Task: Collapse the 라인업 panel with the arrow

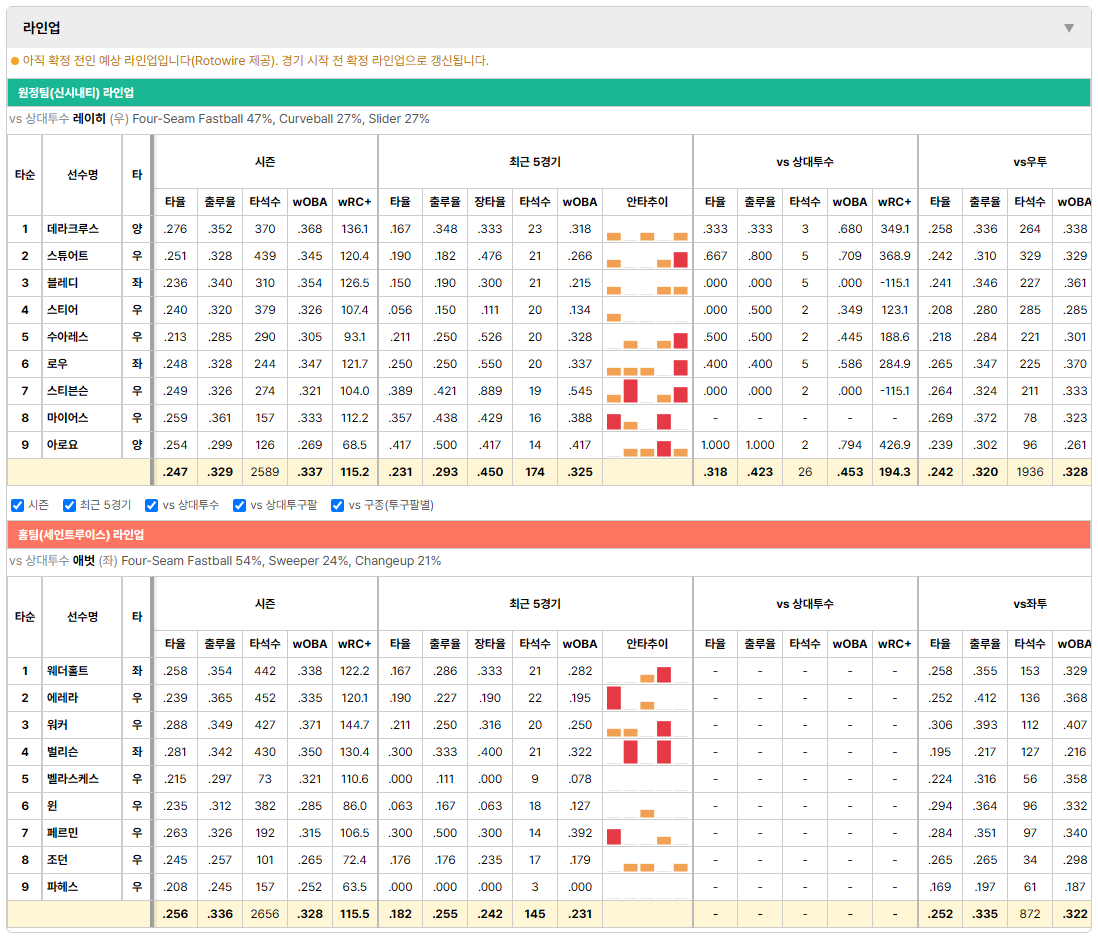Action: (x=1069, y=28)
